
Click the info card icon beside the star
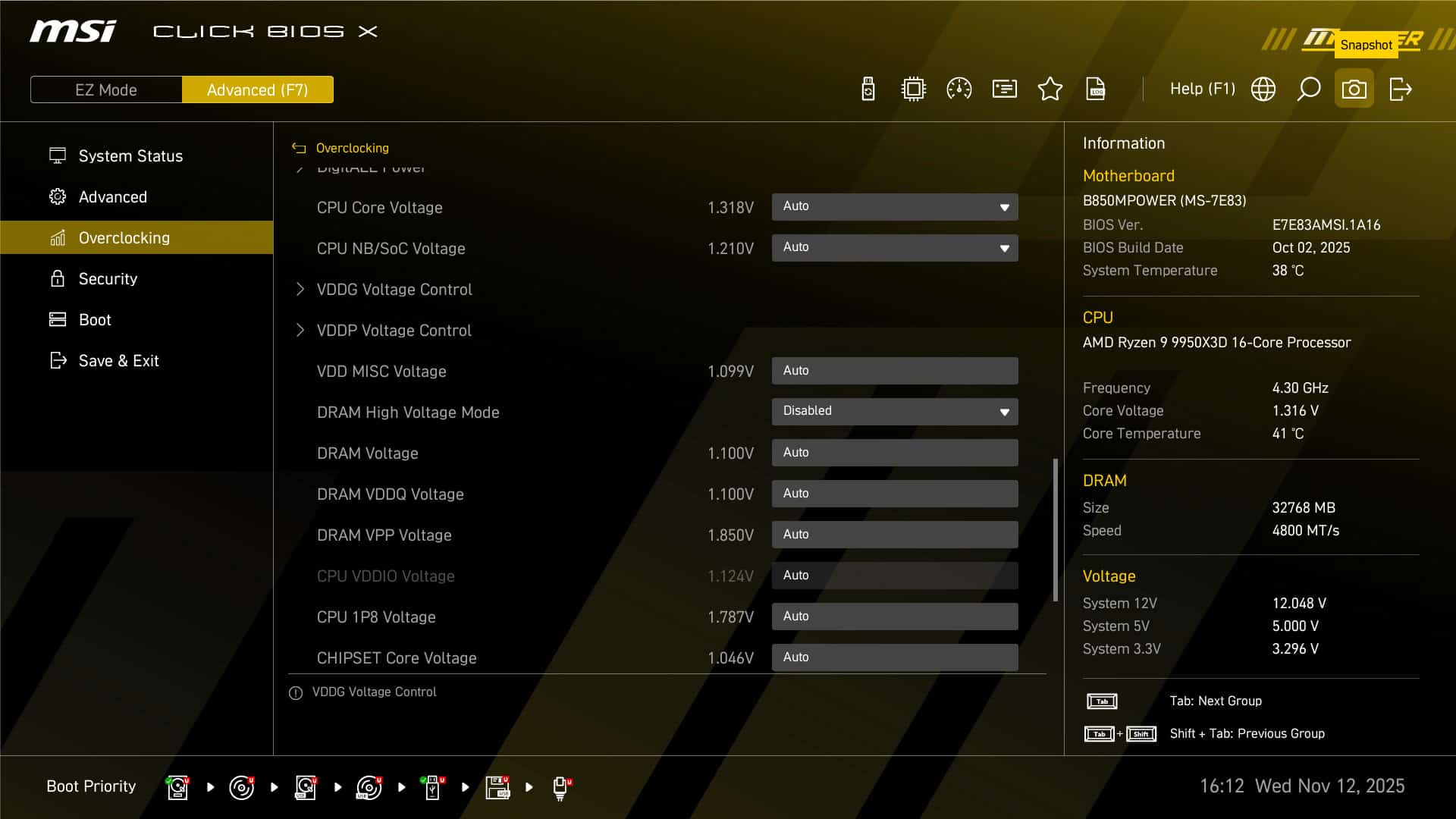1005,89
